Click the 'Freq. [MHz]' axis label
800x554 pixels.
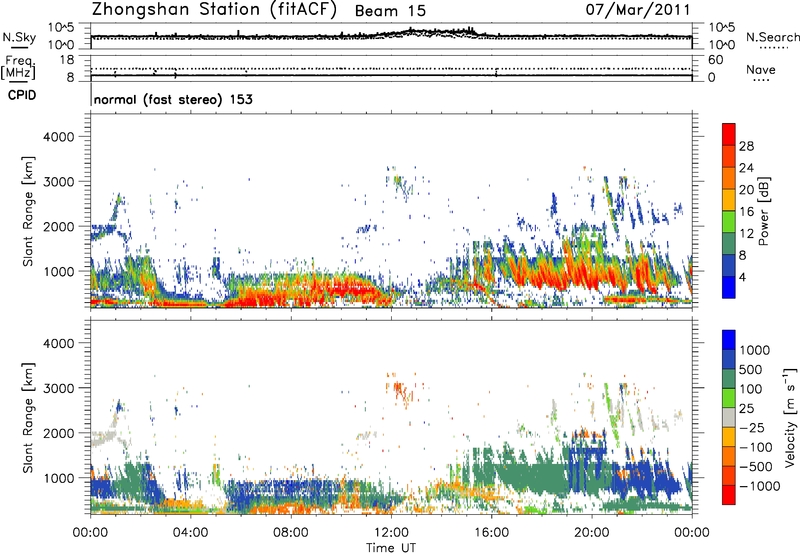tap(18, 68)
